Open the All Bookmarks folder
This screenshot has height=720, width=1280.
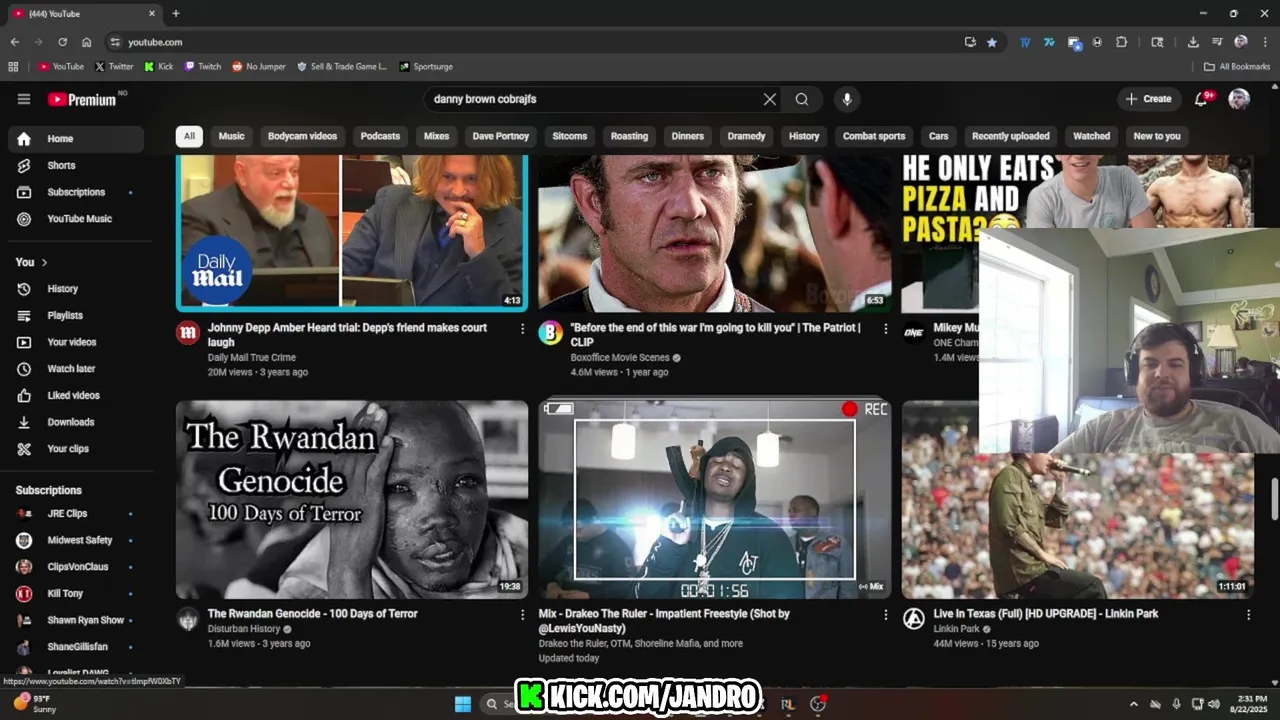pyautogui.click(x=1237, y=66)
